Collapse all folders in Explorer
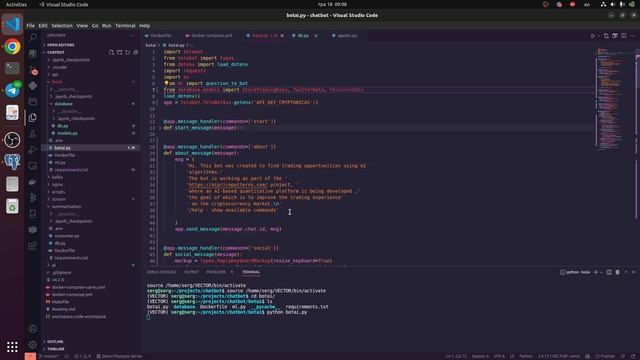 coord(136,52)
